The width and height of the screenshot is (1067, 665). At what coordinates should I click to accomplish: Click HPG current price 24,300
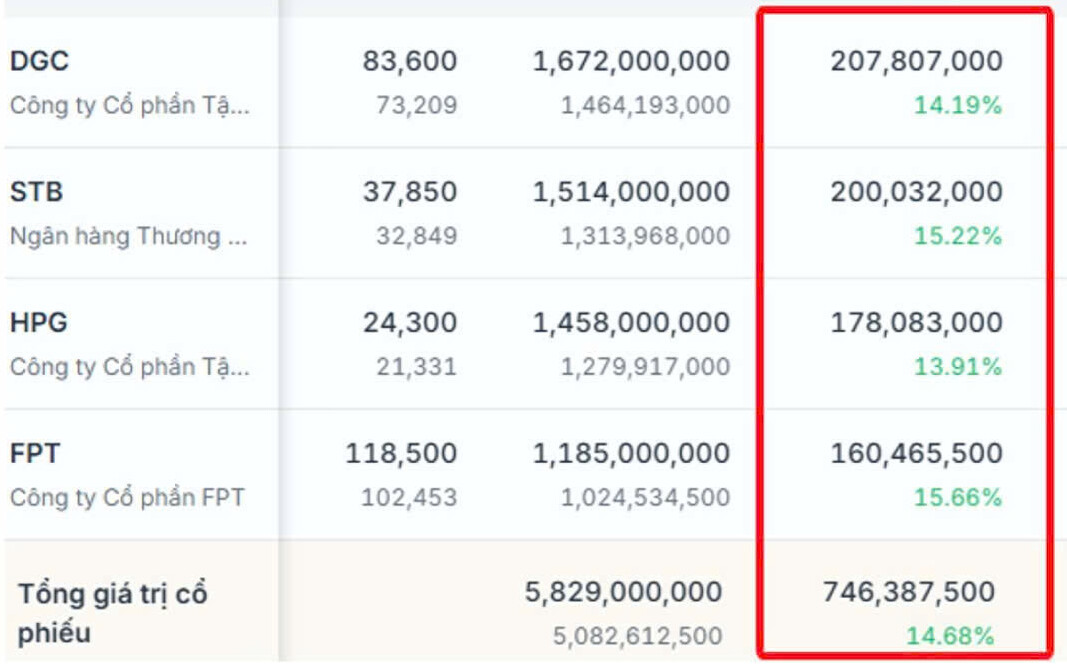pyautogui.click(x=409, y=323)
